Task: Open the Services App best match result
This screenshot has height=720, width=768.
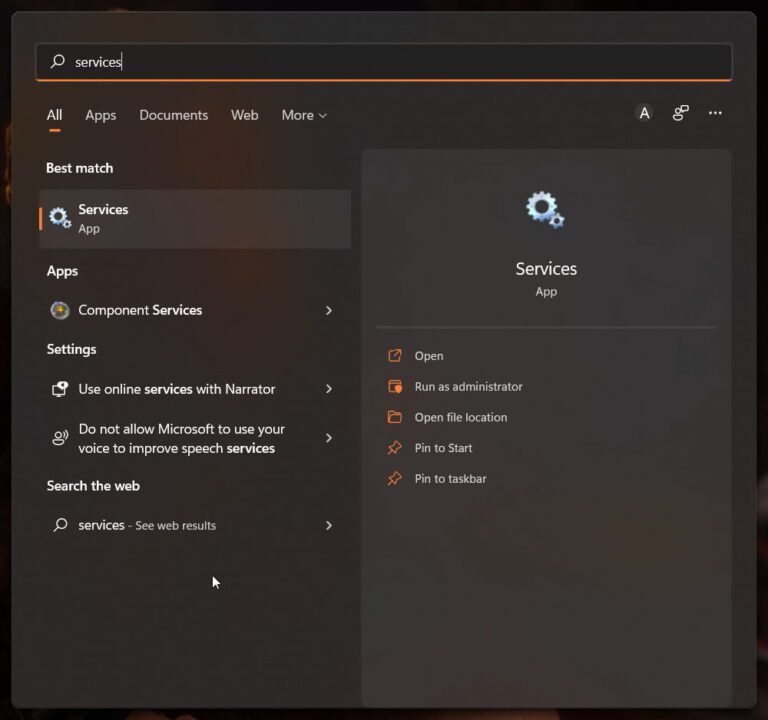Action: 195,218
